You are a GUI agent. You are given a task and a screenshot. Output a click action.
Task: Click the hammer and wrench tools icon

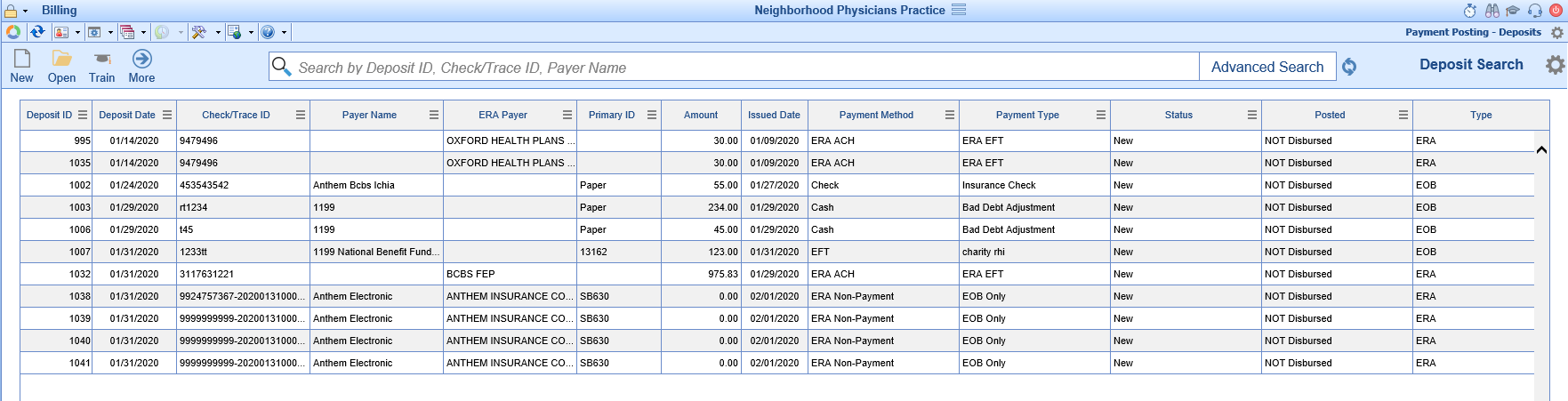coord(199,32)
